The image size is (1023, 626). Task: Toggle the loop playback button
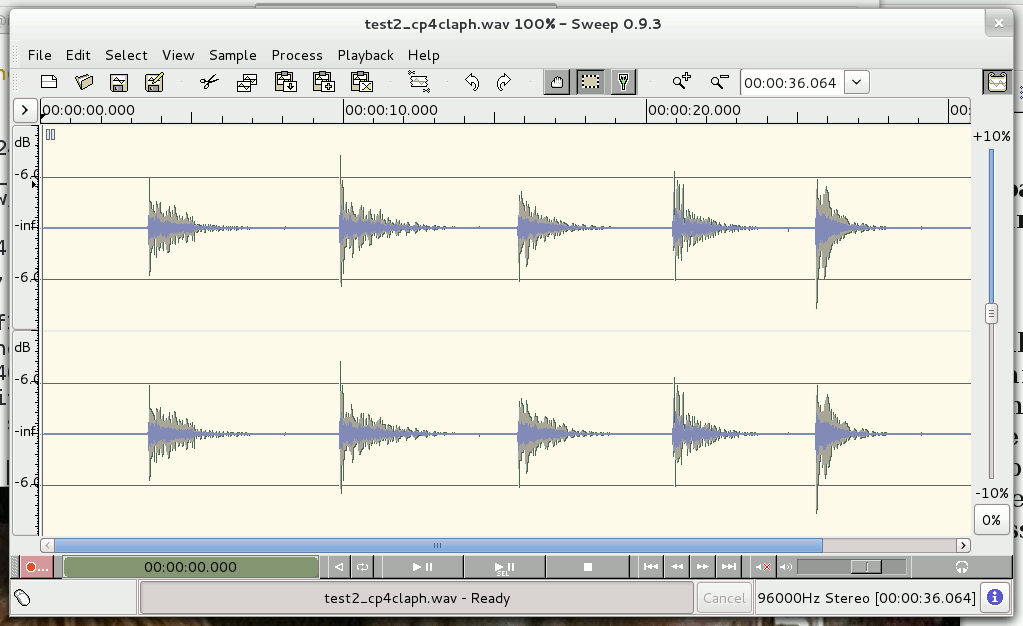[363, 567]
